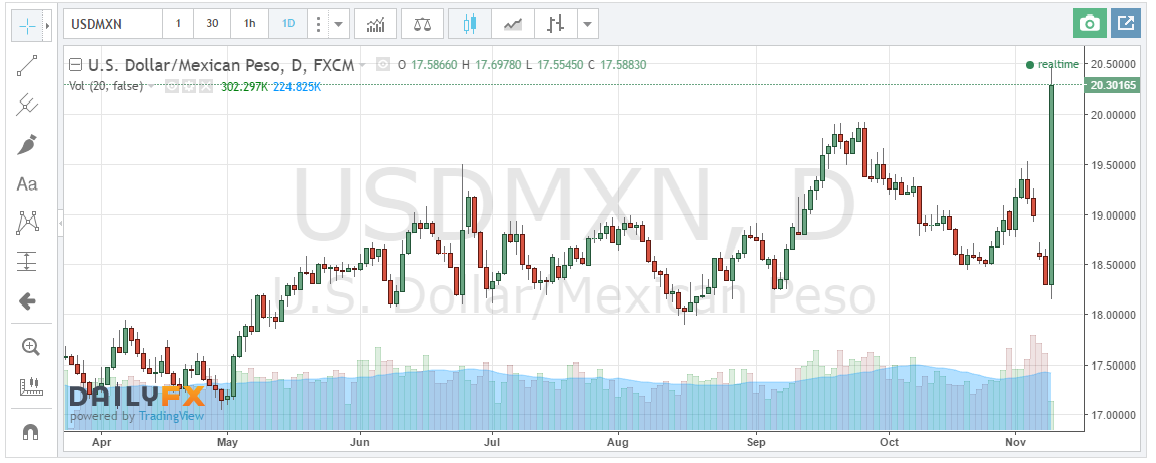Viewport: 1156px width, 463px height.
Task: Open chart style dropdown arrow
Action: [587, 24]
